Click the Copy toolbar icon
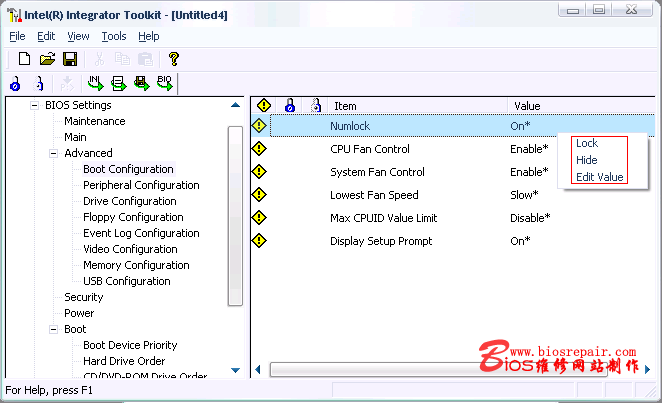 click(x=122, y=59)
